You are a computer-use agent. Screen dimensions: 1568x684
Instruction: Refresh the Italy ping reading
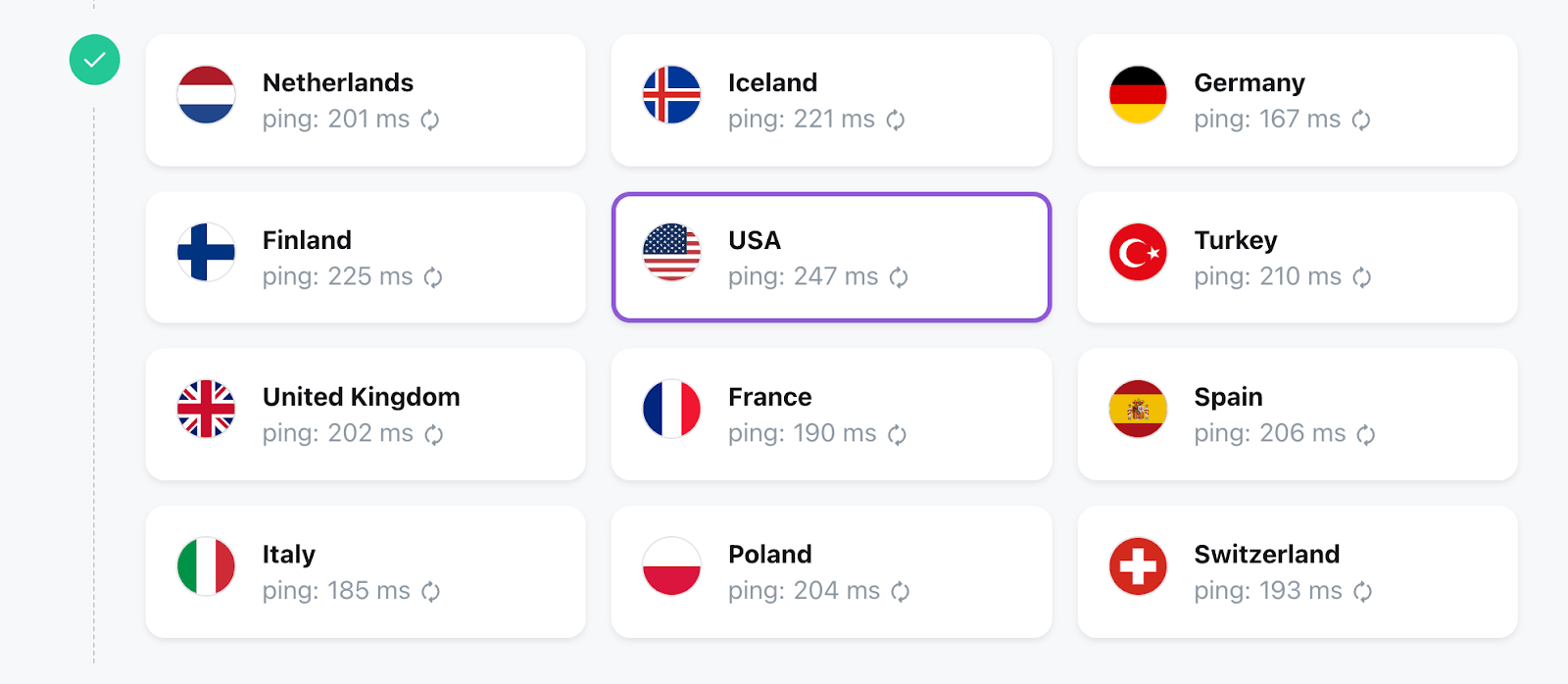pos(431,591)
